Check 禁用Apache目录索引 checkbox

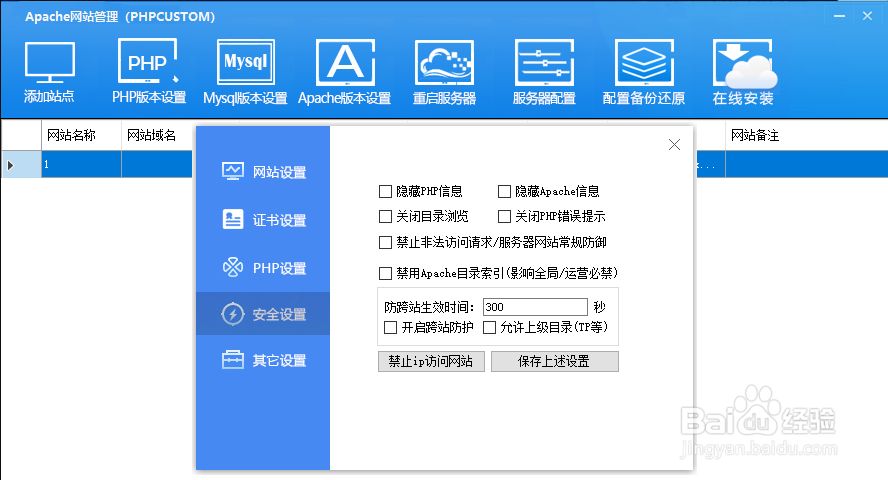(385, 274)
